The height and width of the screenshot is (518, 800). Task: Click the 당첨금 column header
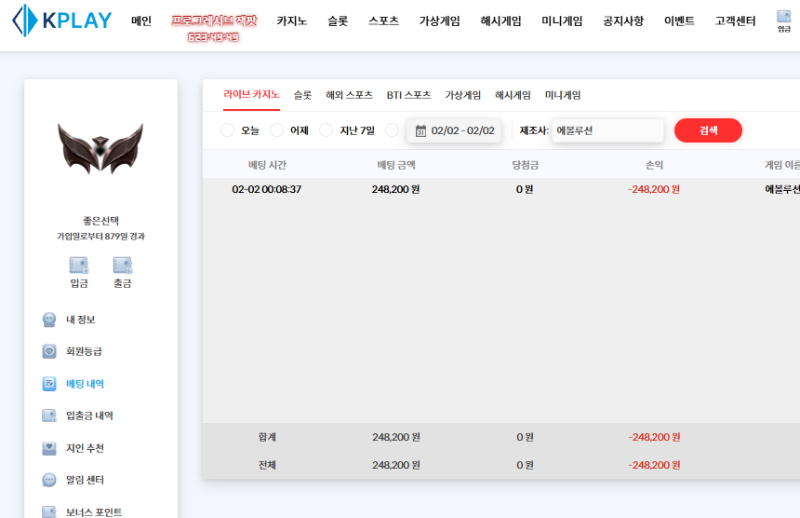point(526,165)
